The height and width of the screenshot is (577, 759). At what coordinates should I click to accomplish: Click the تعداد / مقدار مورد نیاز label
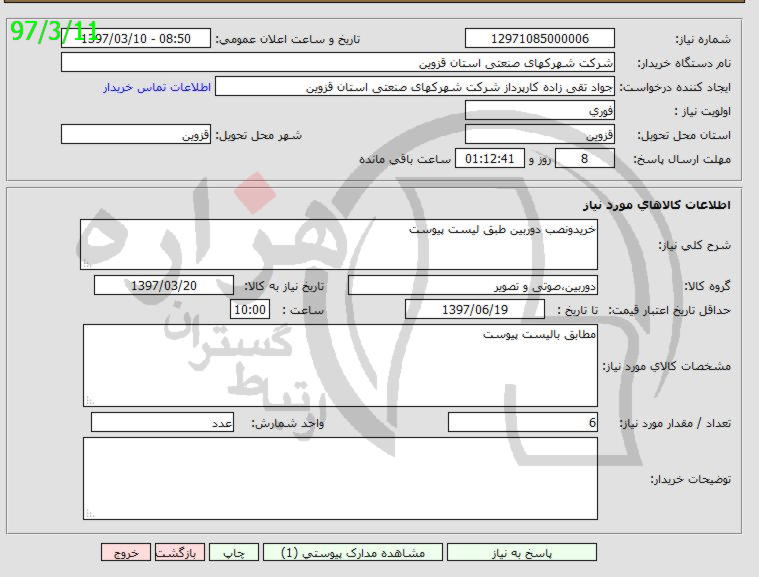[675, 423]
